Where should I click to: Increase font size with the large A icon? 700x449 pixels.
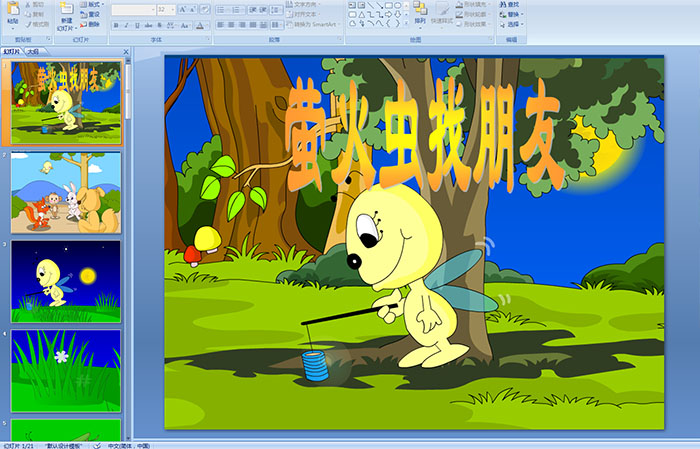pyautogui.click(x=183, y=9)
